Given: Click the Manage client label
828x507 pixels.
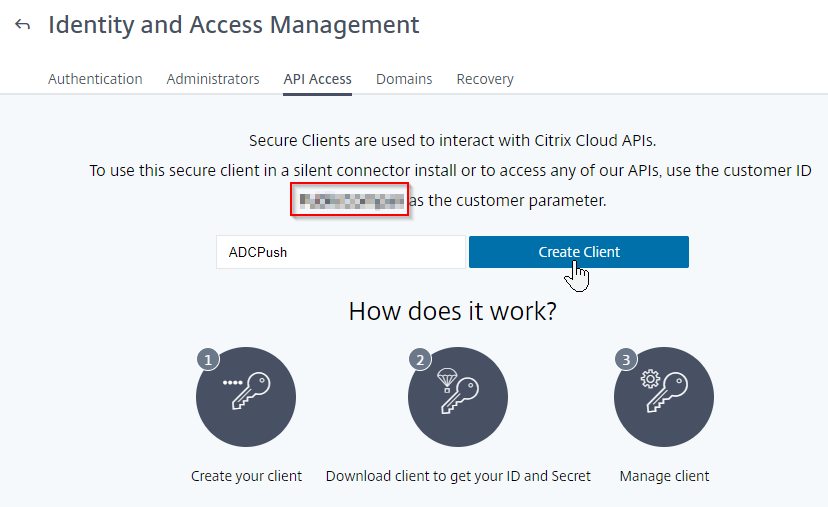Looking at the screenshot, I should click(x=664, y=476).
